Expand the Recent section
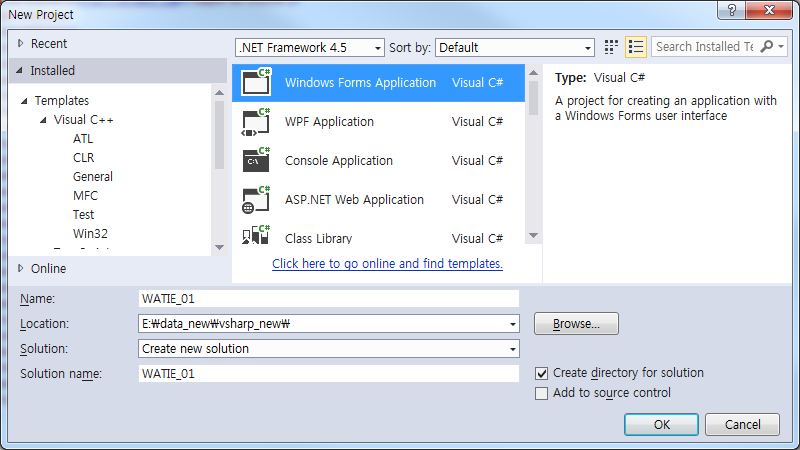Viewport: 800px width, 450px height. point(20,43)
